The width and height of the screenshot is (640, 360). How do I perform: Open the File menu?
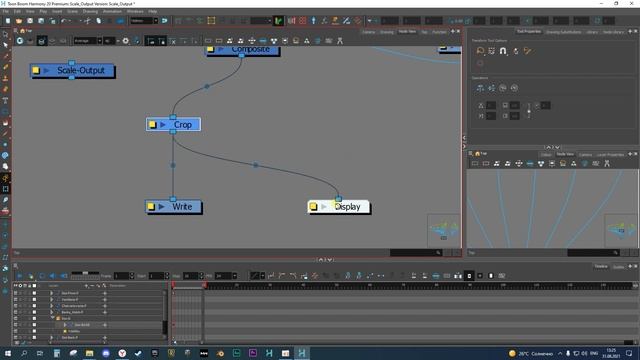(x=6, y=11)
